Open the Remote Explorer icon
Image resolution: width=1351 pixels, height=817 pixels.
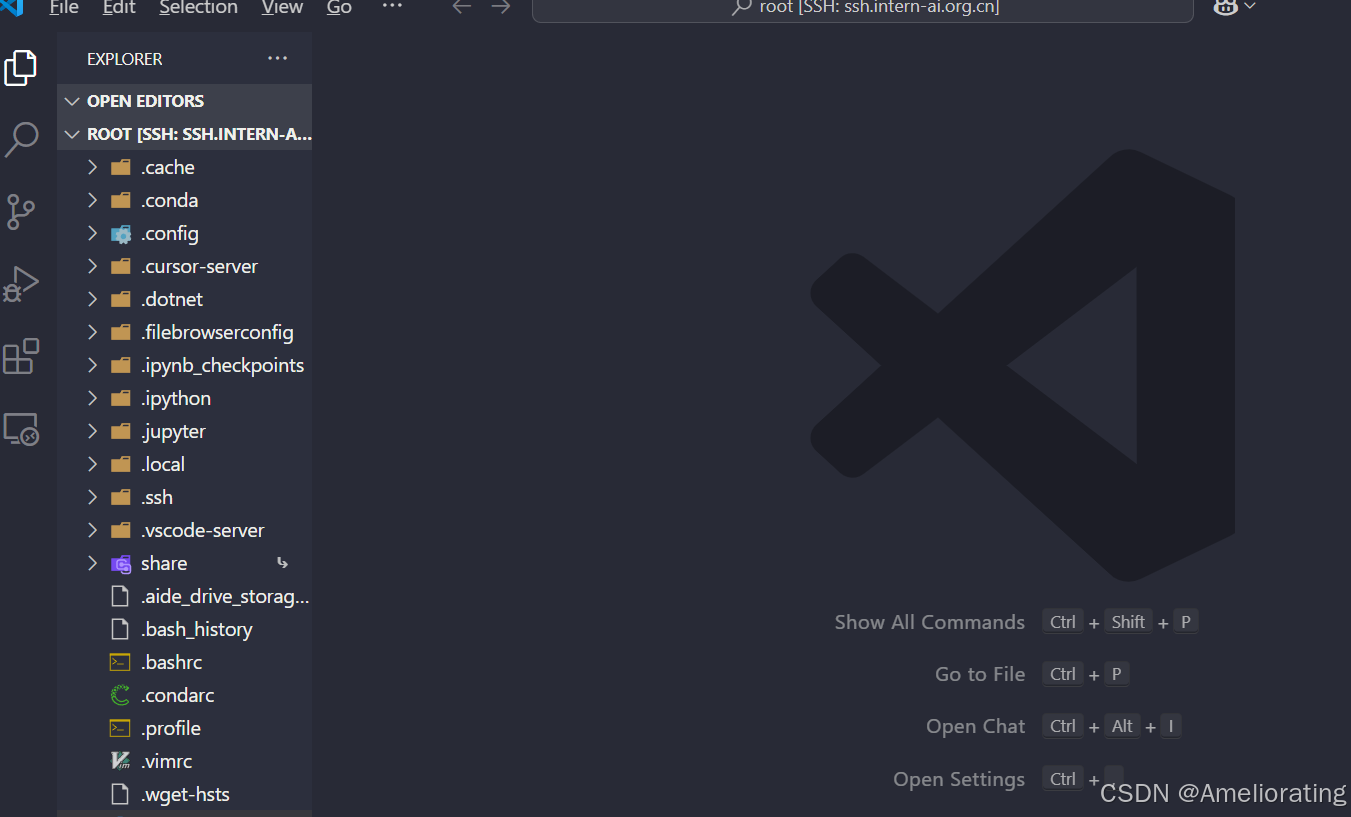[x=22, y=428]
